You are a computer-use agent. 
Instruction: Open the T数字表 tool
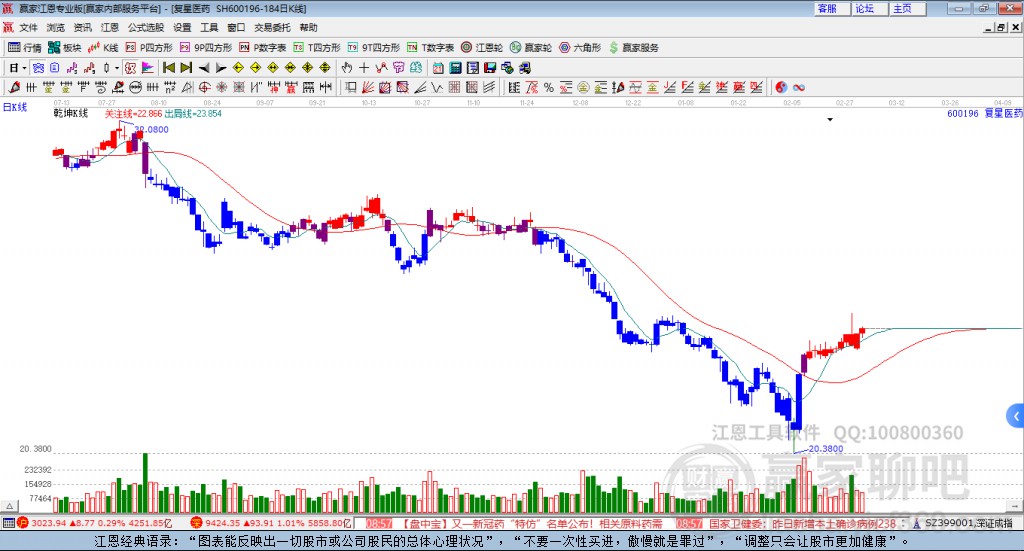click(x=430, y=48)
